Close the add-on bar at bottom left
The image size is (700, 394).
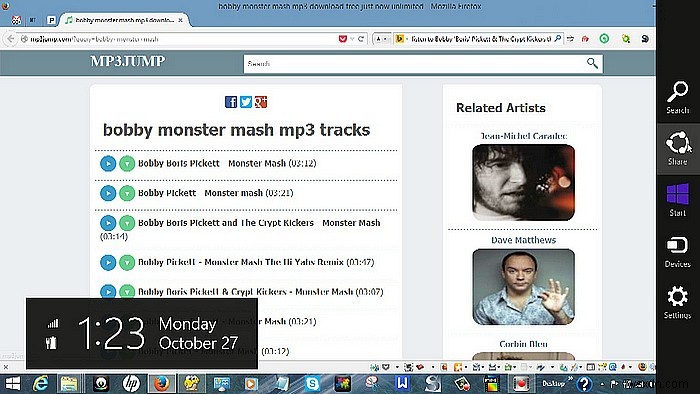[6, 367]
